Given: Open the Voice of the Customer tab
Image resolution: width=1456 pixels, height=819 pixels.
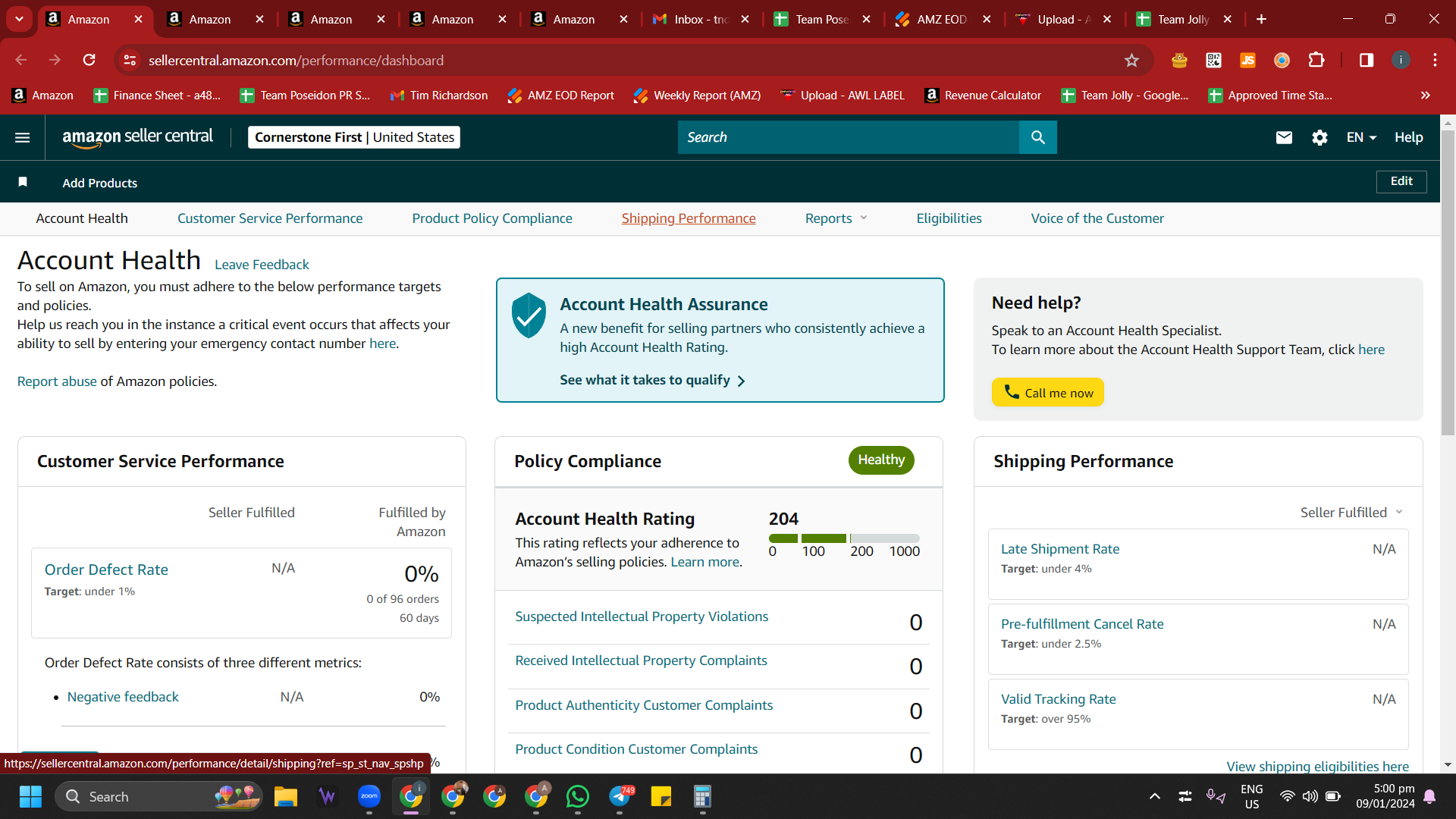Looking at the screenshot, I should (1097, 218).
